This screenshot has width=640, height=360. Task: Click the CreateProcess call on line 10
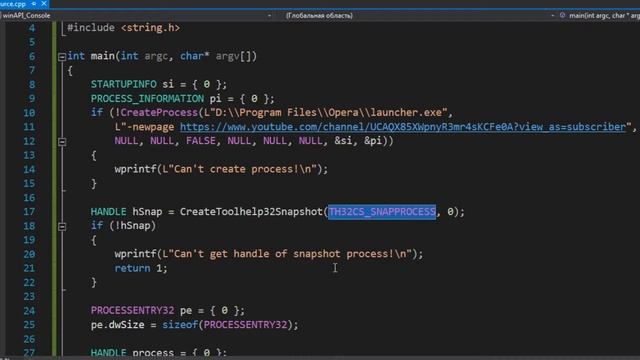pos(159,113)
